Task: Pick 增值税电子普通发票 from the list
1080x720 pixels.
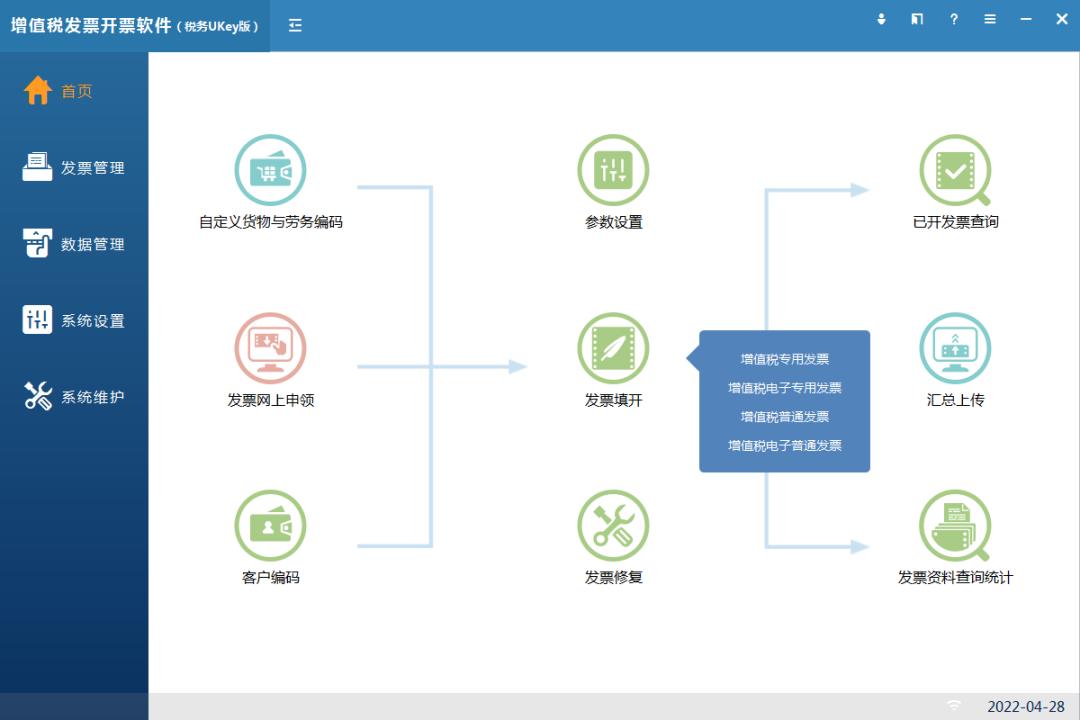Action: [785, 445]
